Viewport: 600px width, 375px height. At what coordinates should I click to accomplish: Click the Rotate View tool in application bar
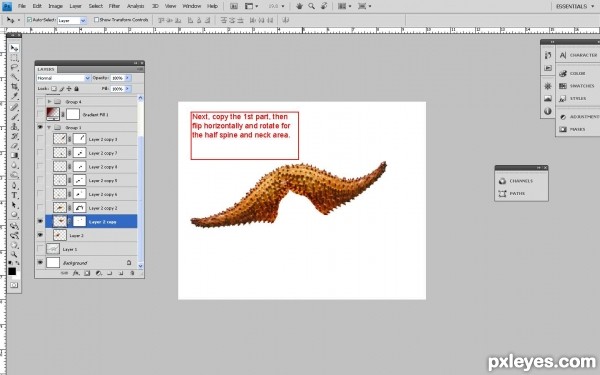pos(324,6)
